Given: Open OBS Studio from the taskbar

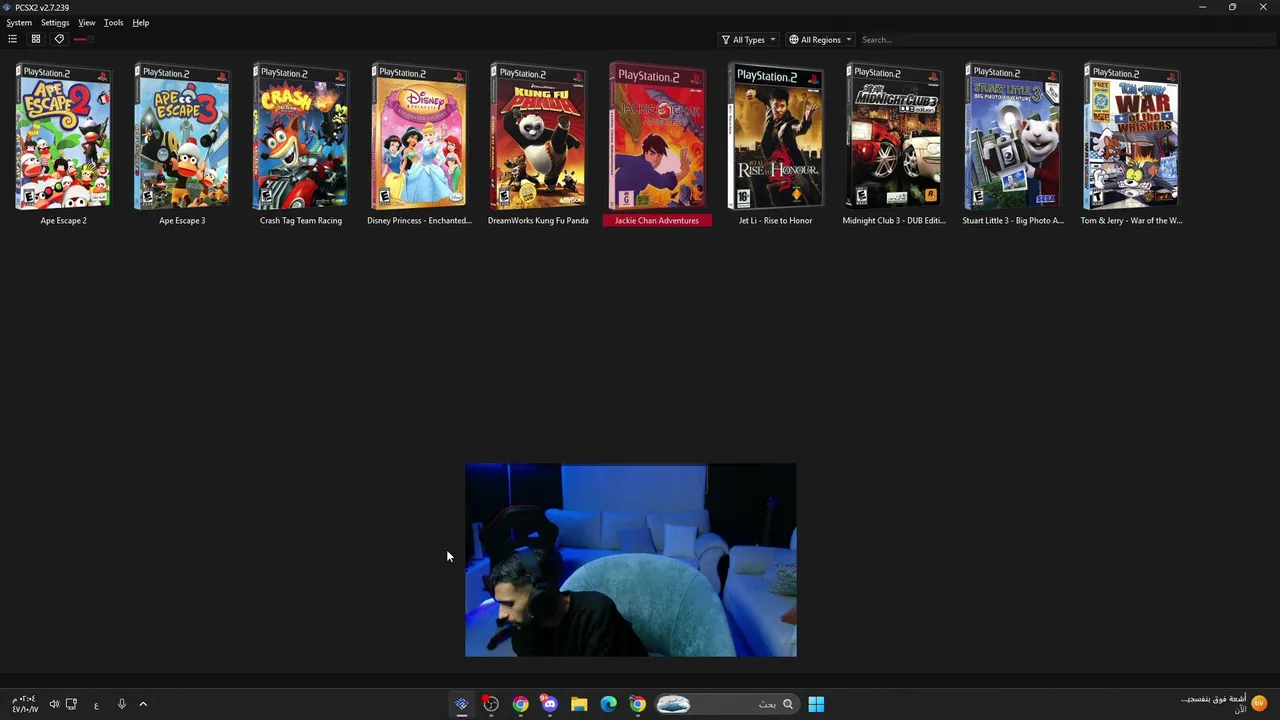Looking at the screenshot, I should [491, 704].
